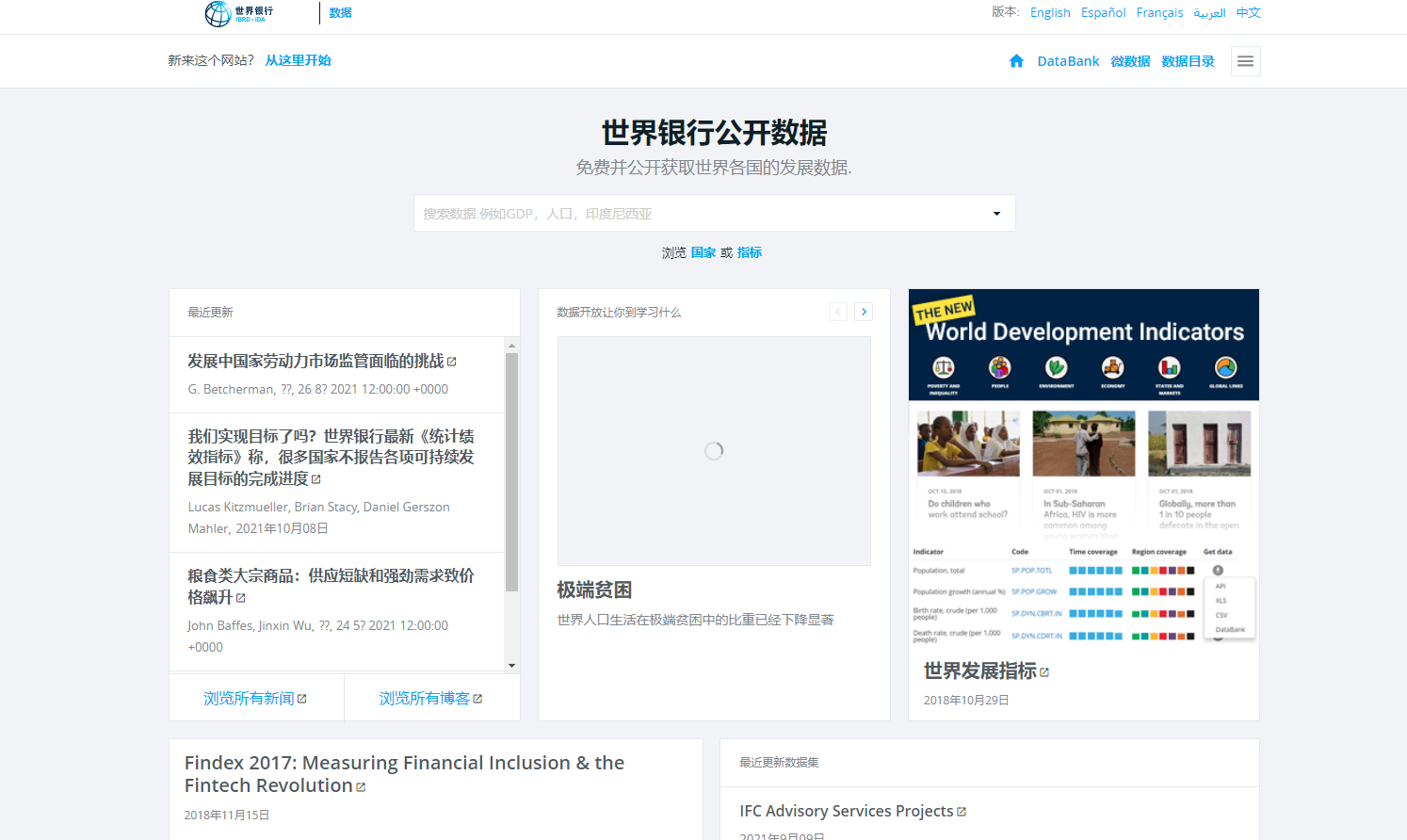Click the People icon in the WDI banner
Screen dimensions: 1407x840
(999, 368)
